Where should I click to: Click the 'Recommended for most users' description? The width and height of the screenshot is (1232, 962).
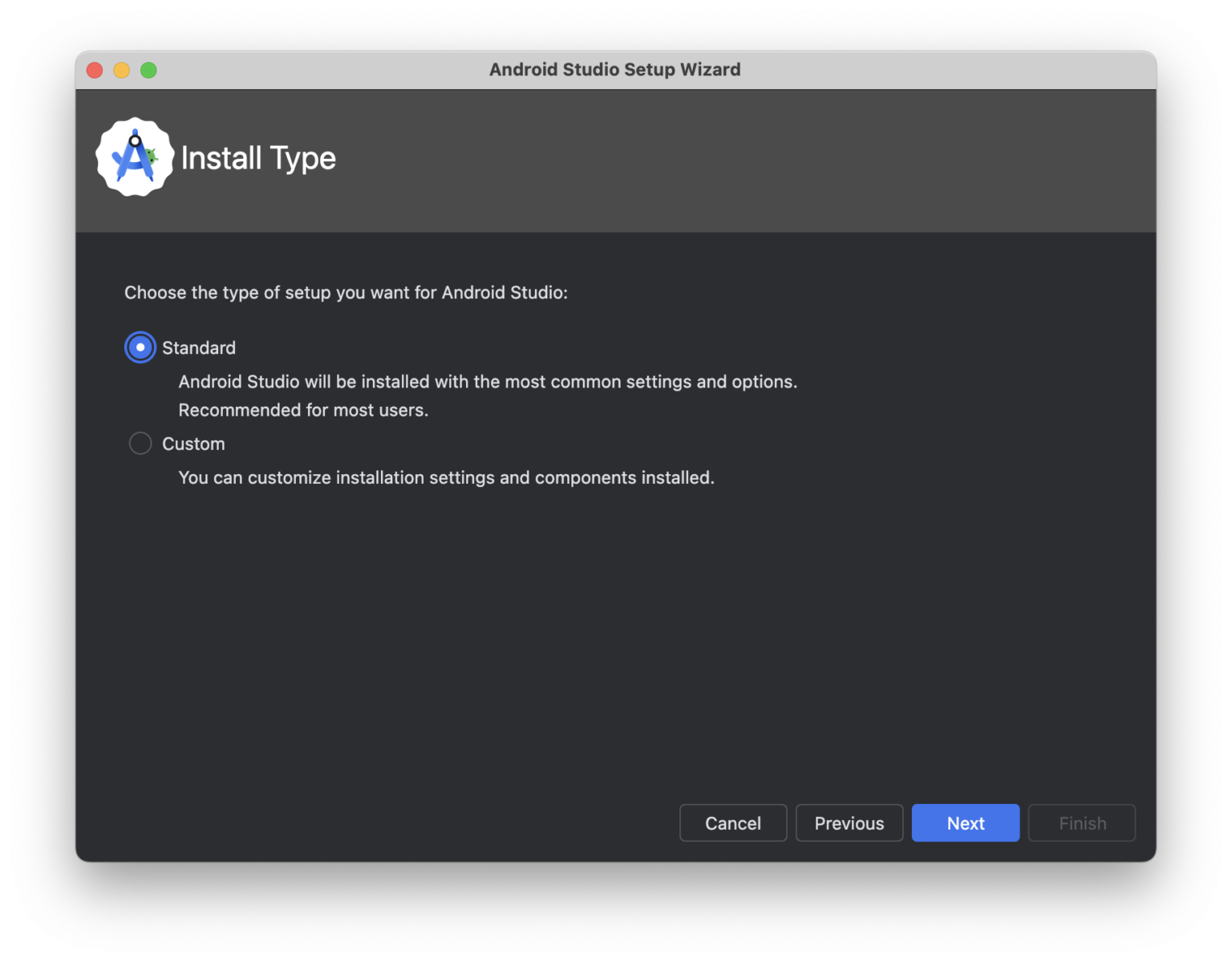[303, 410]
